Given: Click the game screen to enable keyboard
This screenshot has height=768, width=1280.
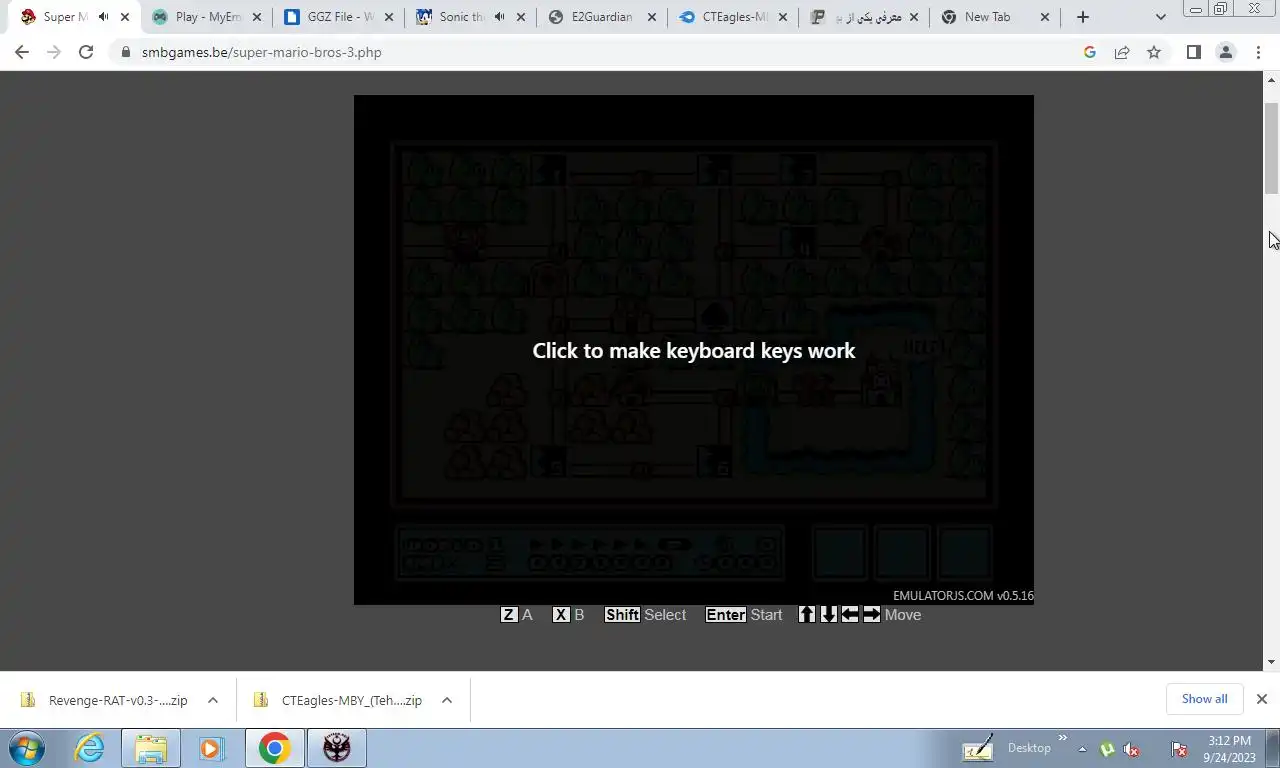Looking at the screenshot, I should pos(693,350).
